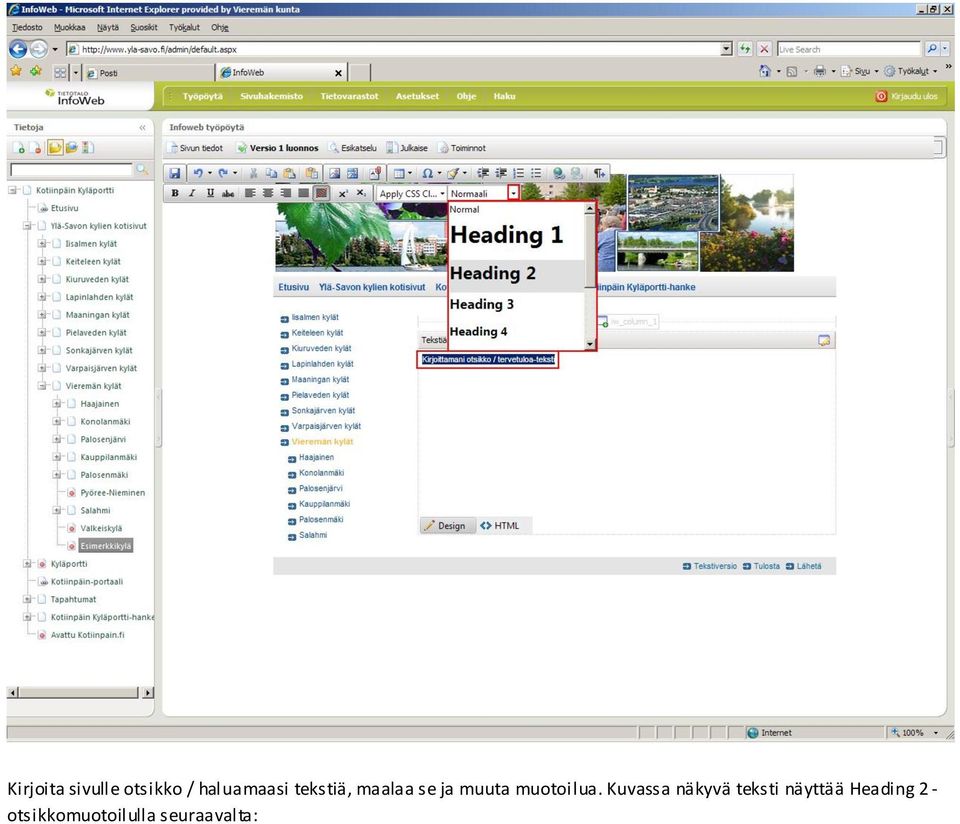The image size is (960, 824).
Task: Expand the Kiuruveden kylät tree node
Action: pyautogui.click(x=42, y=279)
